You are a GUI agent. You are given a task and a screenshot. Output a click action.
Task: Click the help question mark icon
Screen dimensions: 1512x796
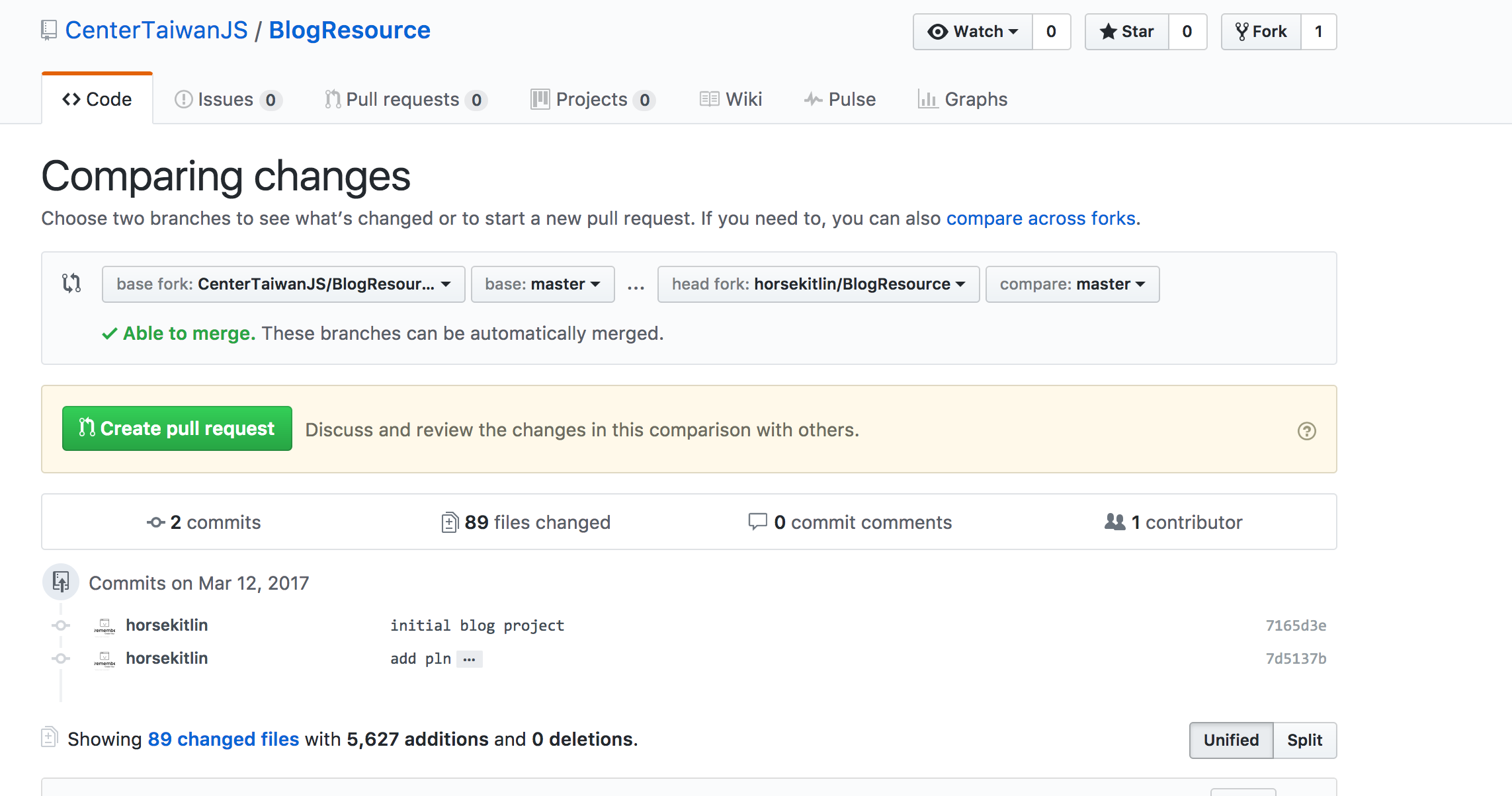pyautogui.click(x=1306, y=431)
